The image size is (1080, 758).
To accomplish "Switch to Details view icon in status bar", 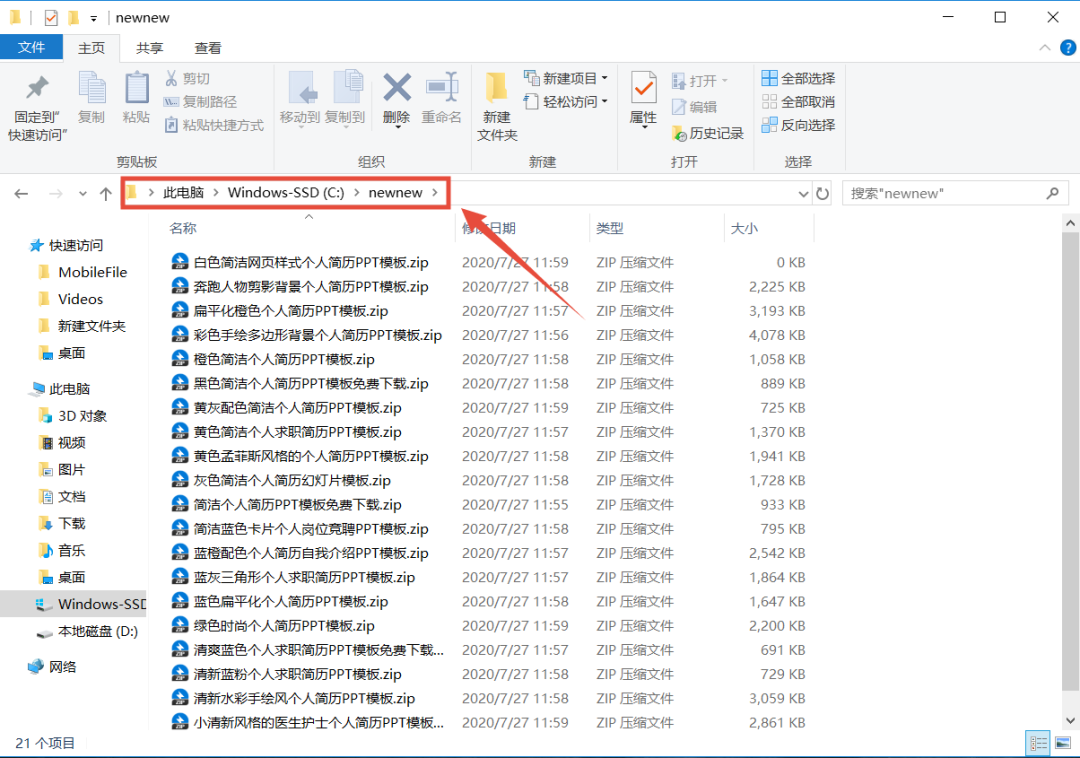I will (x=1038, y=744).
